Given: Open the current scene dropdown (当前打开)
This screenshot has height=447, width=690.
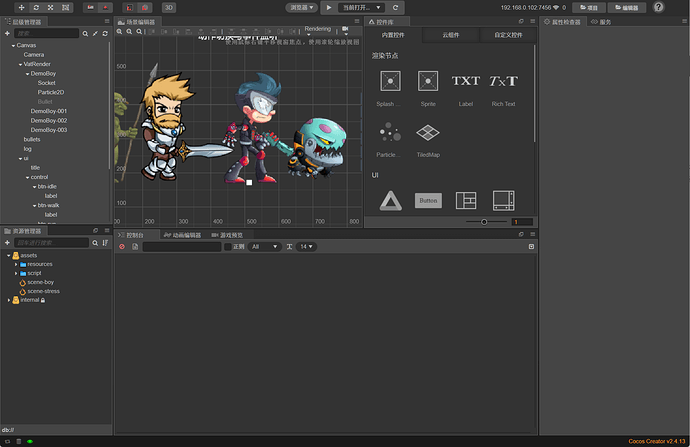Looking at the screenshot, I should [x=362, y=7].
